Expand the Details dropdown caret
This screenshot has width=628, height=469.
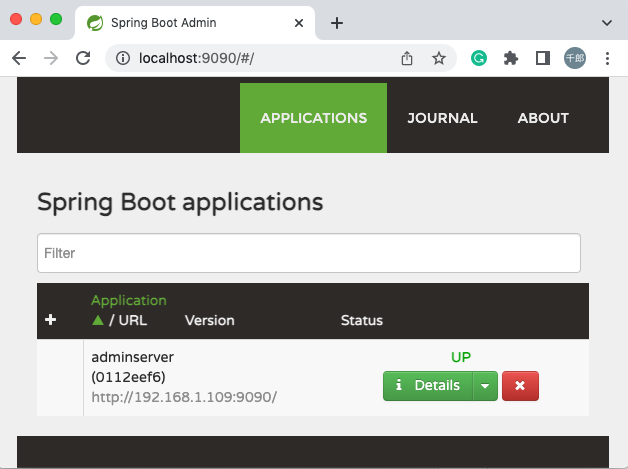pos(485,386)
